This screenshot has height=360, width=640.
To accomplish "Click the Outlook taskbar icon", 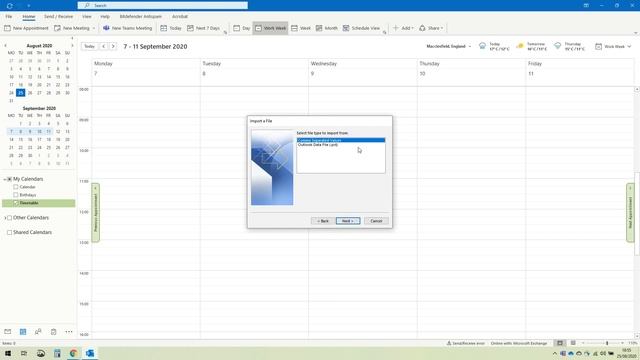I will (x=90, y=353).
